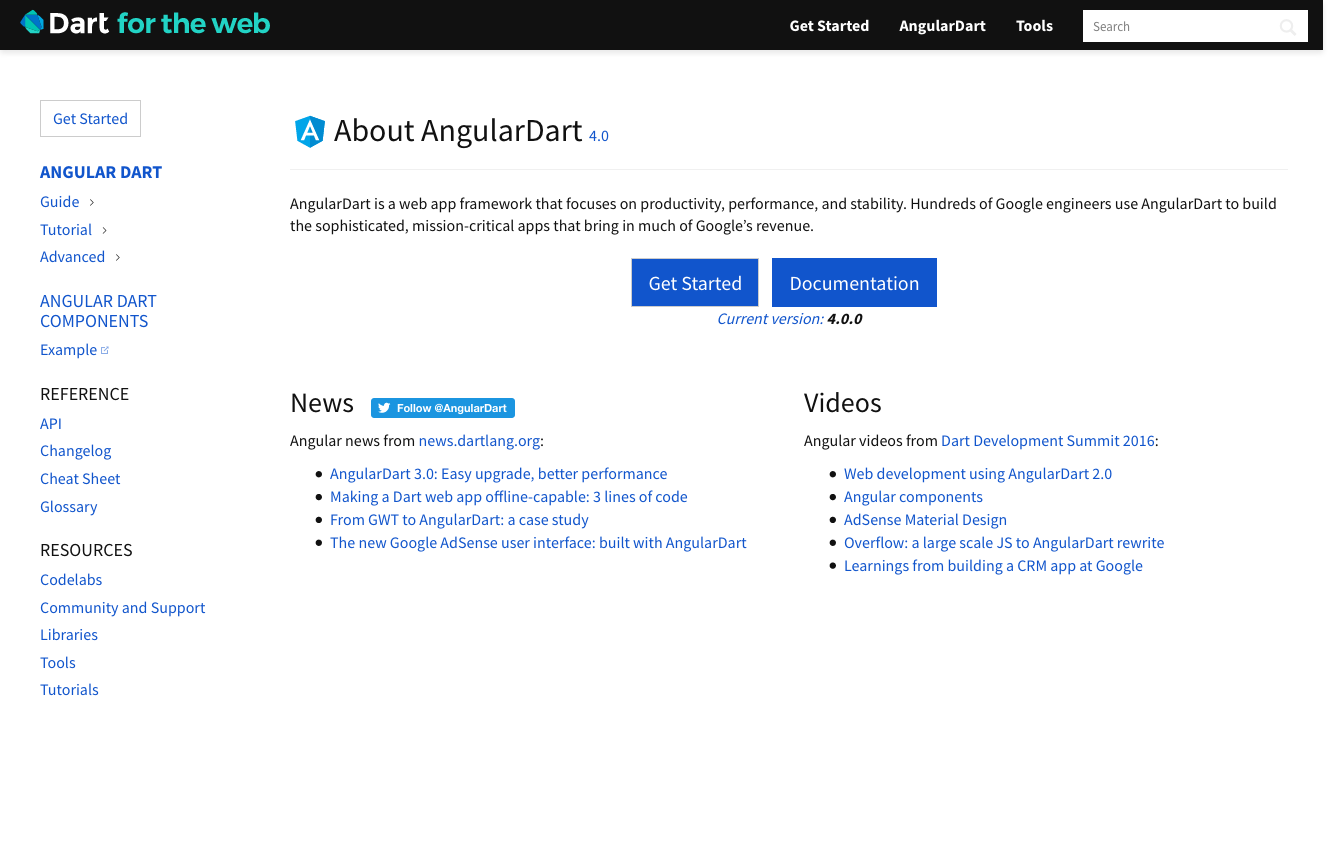Screen dimensions: 1338x854
Task: Open Learnings from building a CRM app video
Action: 993,566
